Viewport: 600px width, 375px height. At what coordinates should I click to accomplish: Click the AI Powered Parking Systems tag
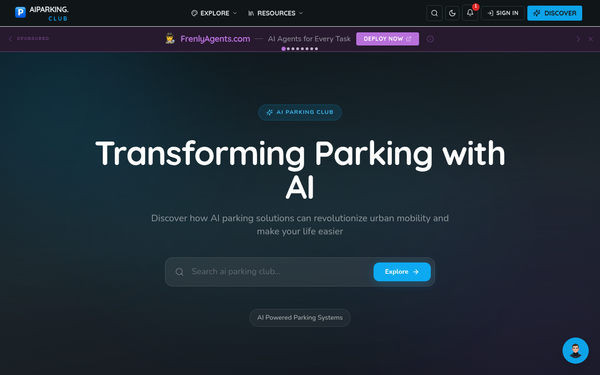click(x=300, y=318)
